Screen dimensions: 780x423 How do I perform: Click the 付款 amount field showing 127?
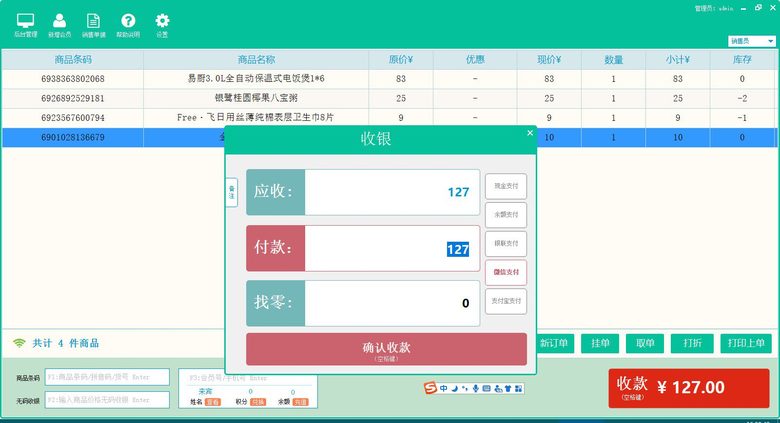click(392, 248)
